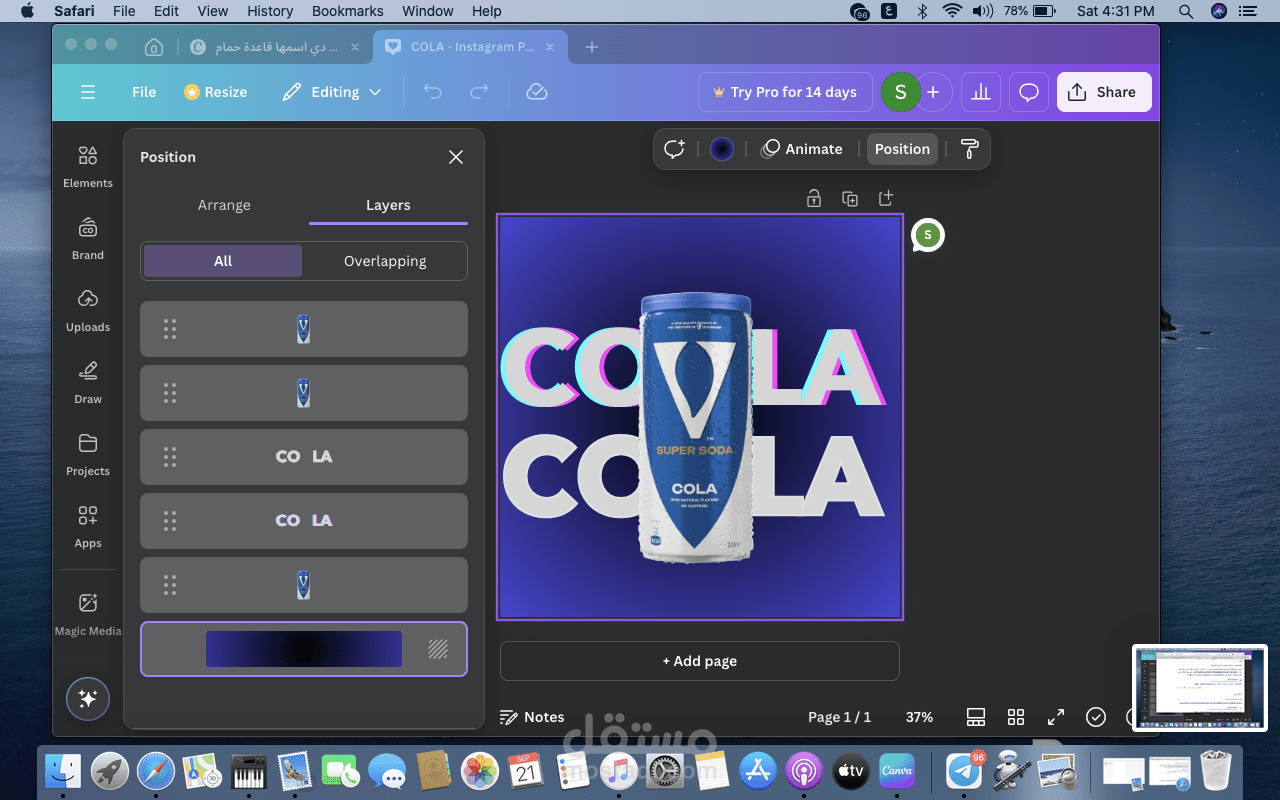This screenshot has width=1280, height=800.
Task: Click the green S profile avatar
Action: click(x=901, y=92)
